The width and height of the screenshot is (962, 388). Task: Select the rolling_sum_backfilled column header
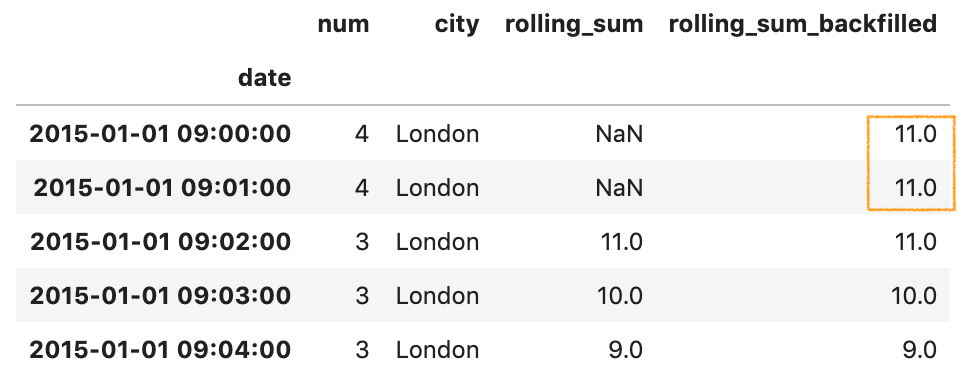802,26
